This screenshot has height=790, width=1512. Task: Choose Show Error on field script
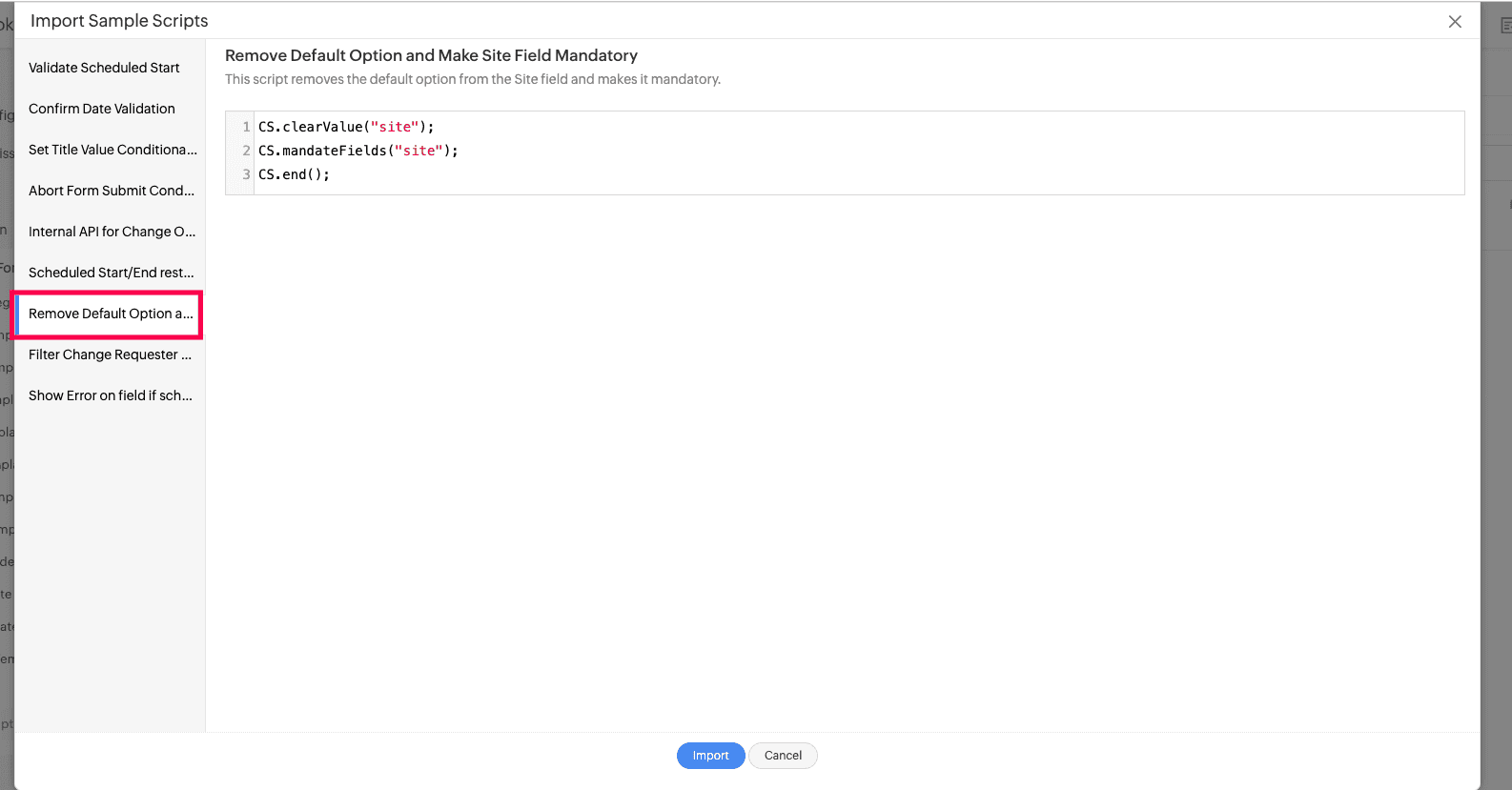tap(111, 395)
